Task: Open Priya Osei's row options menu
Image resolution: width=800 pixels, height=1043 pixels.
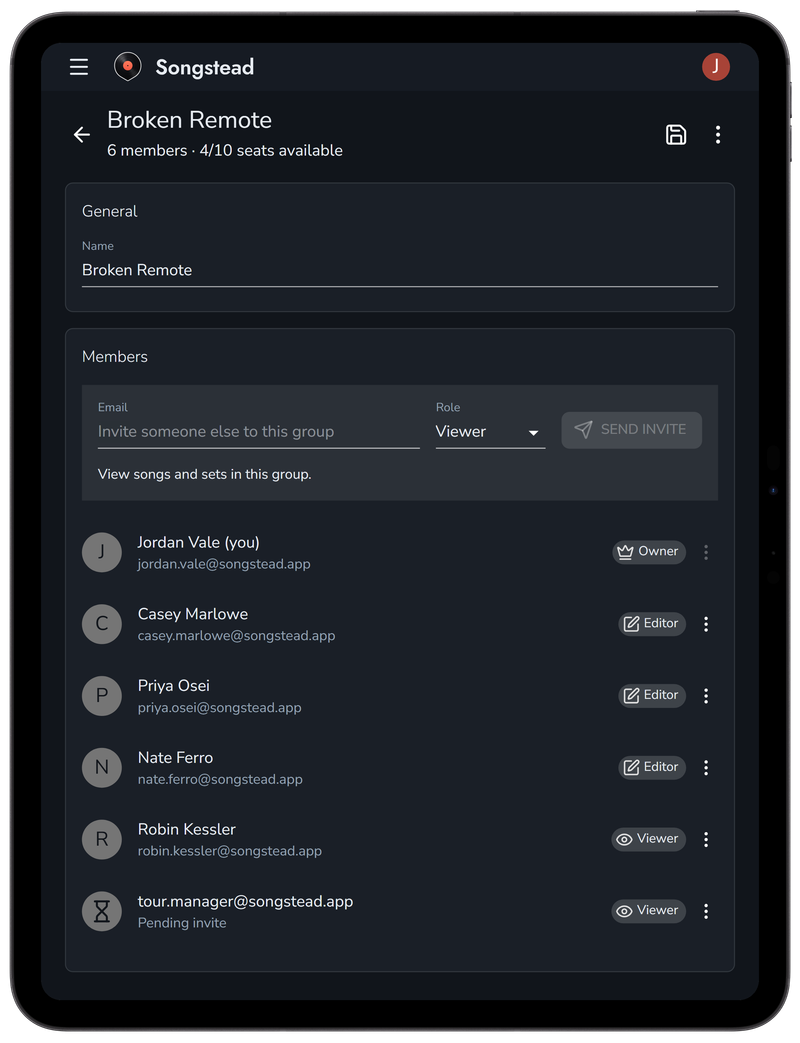Action: pos(706,696)
